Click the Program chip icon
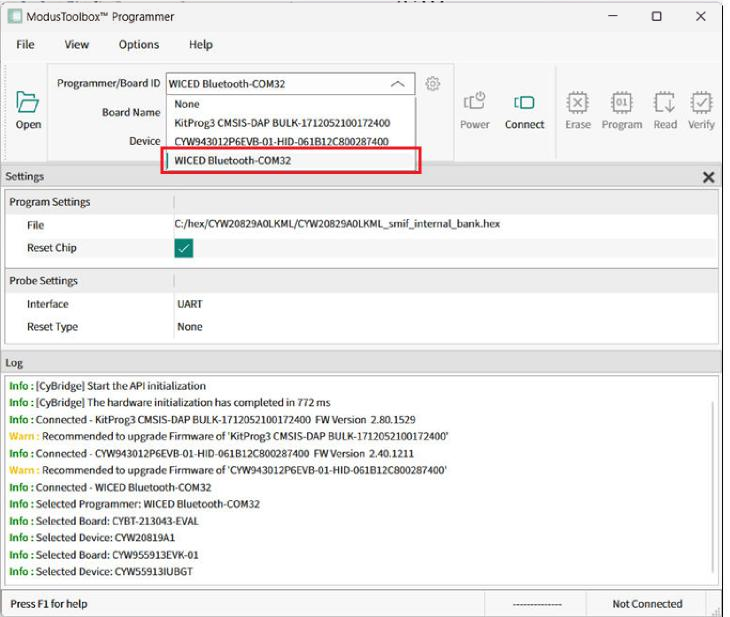The height and width of the screenshot is (617, 730). click(622, 110)
